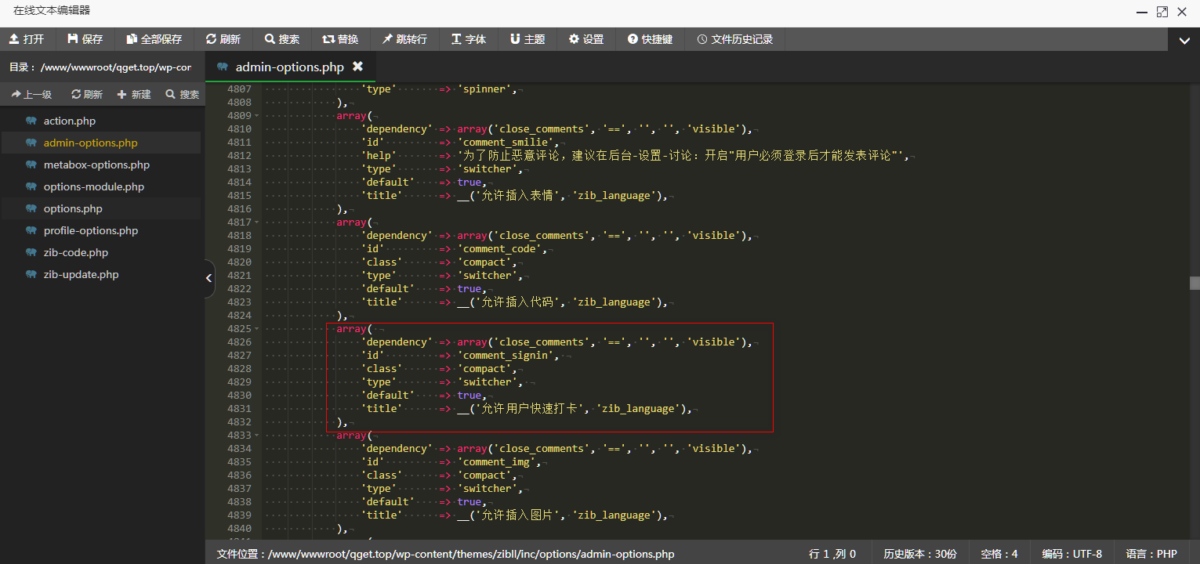Screen dimensions: 1200x564
Task: Collapse code fold arrow at line 4825
Action: [x=257, y=329]
